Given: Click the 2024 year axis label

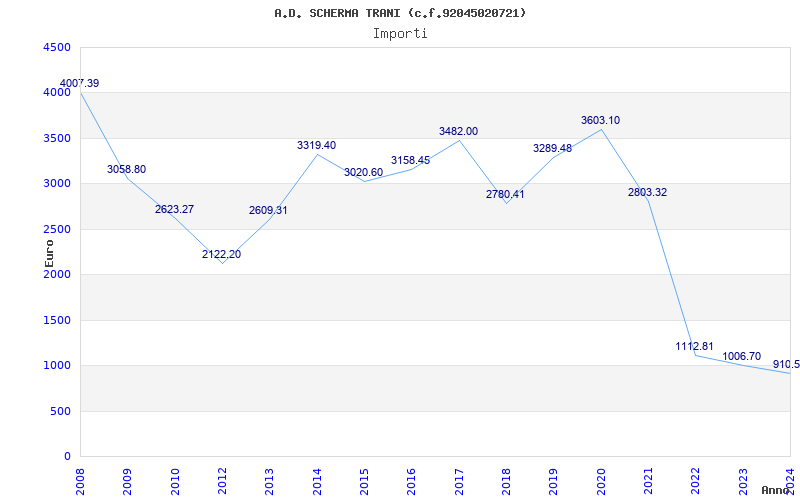Looking at the screenshot, I should tap(790, 481).
